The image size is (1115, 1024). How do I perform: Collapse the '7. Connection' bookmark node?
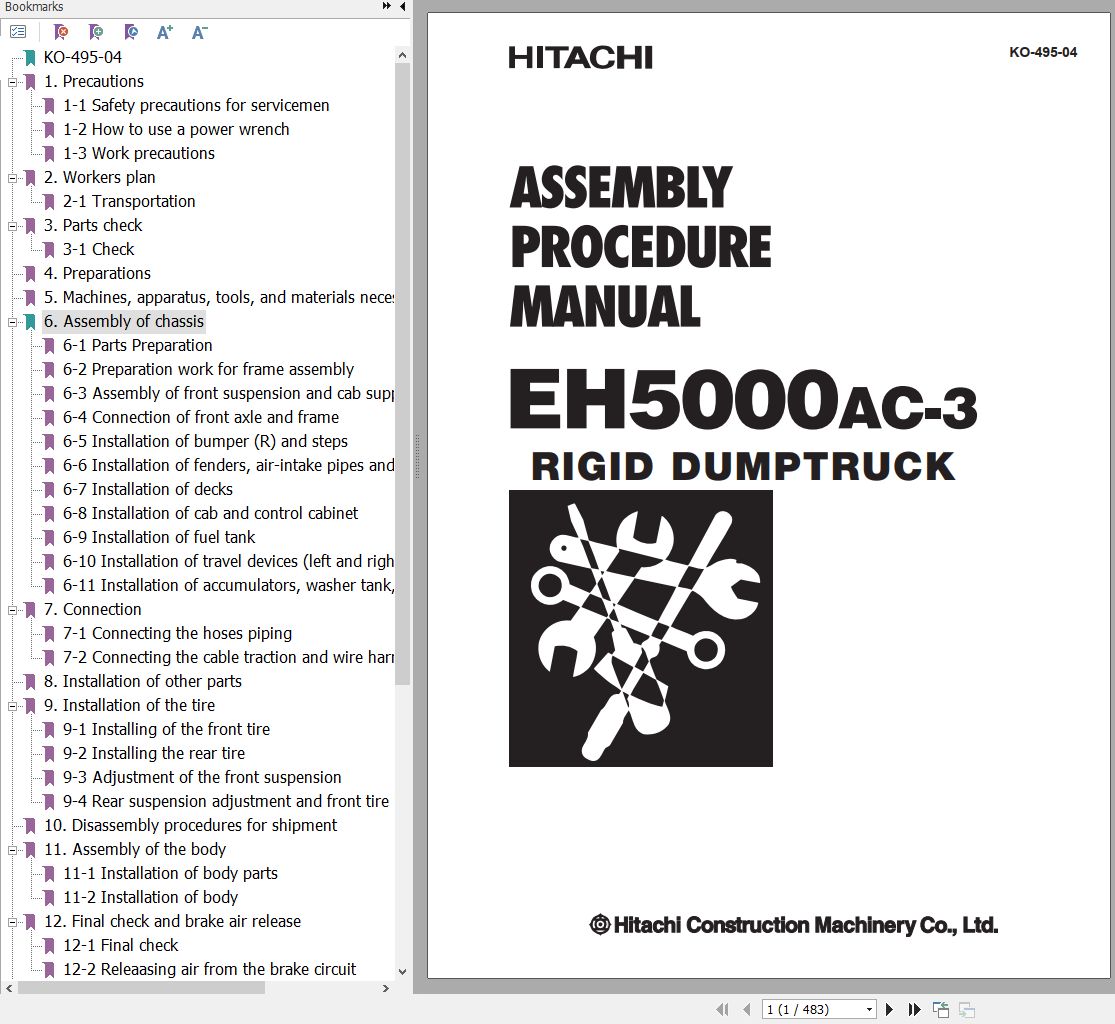pos(12,610)
